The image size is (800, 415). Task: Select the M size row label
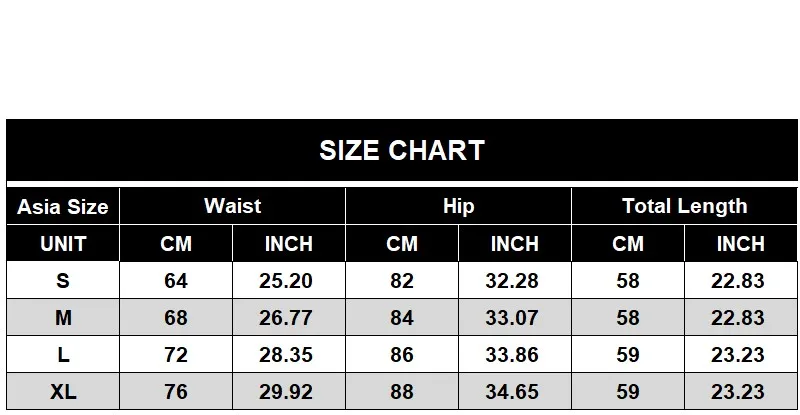pyautogui.click(x=63, y=318)
